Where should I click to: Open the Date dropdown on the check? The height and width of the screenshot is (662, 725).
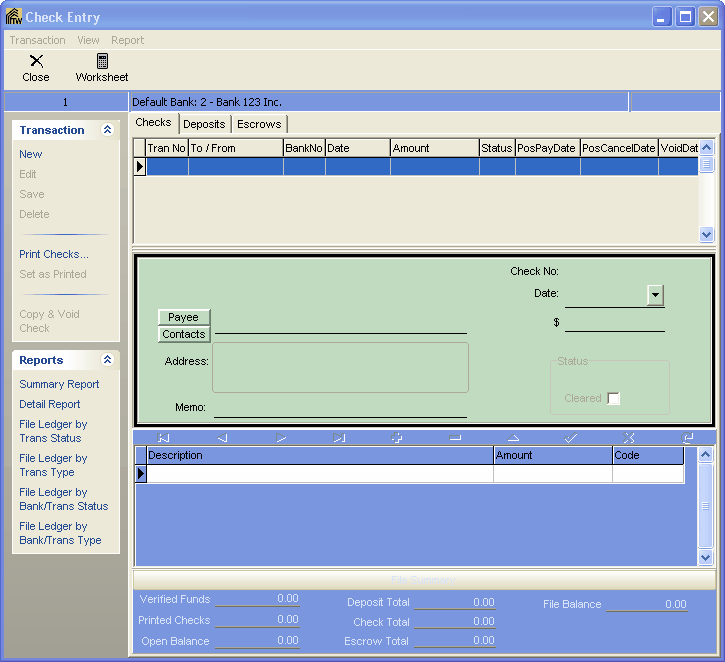pos(655,295)
